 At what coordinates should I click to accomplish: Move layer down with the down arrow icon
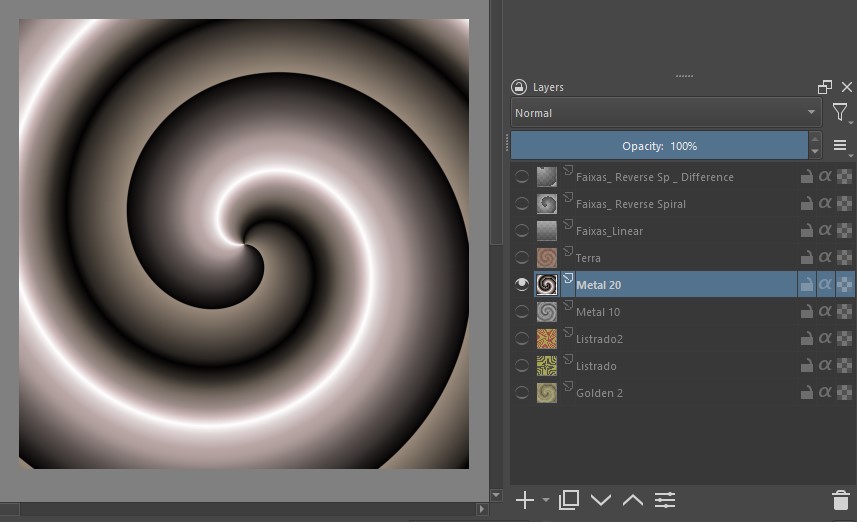(601, 500)
